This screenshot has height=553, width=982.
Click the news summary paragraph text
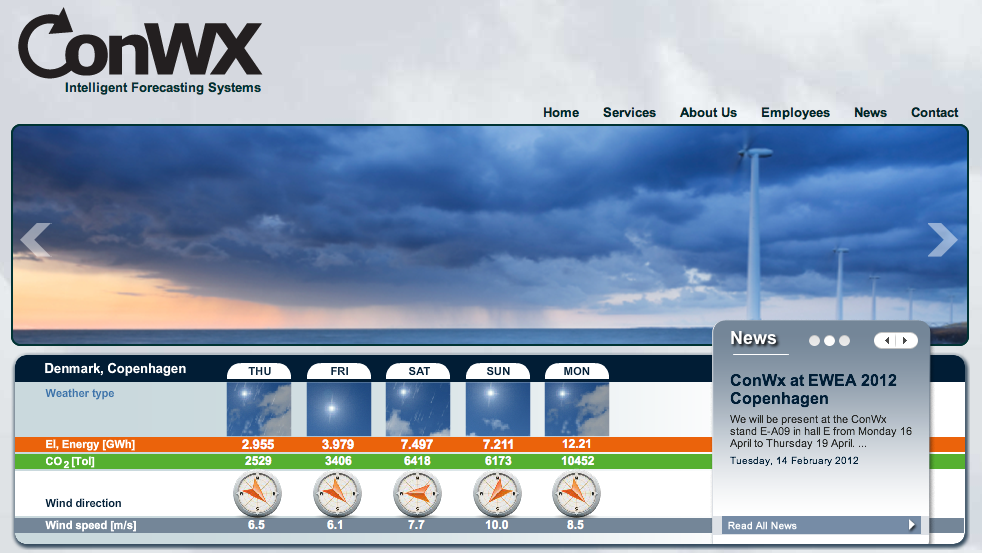click(820, 431)
